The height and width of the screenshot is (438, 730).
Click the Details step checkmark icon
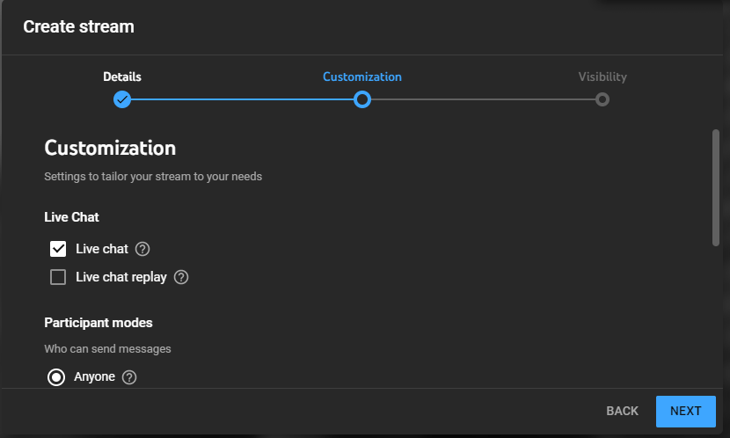[x=122, y=100]
